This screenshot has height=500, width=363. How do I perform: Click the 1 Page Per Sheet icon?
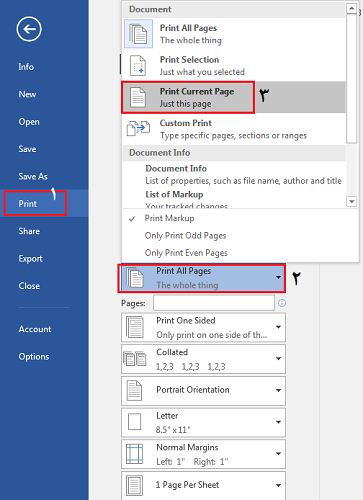point(135,485)
